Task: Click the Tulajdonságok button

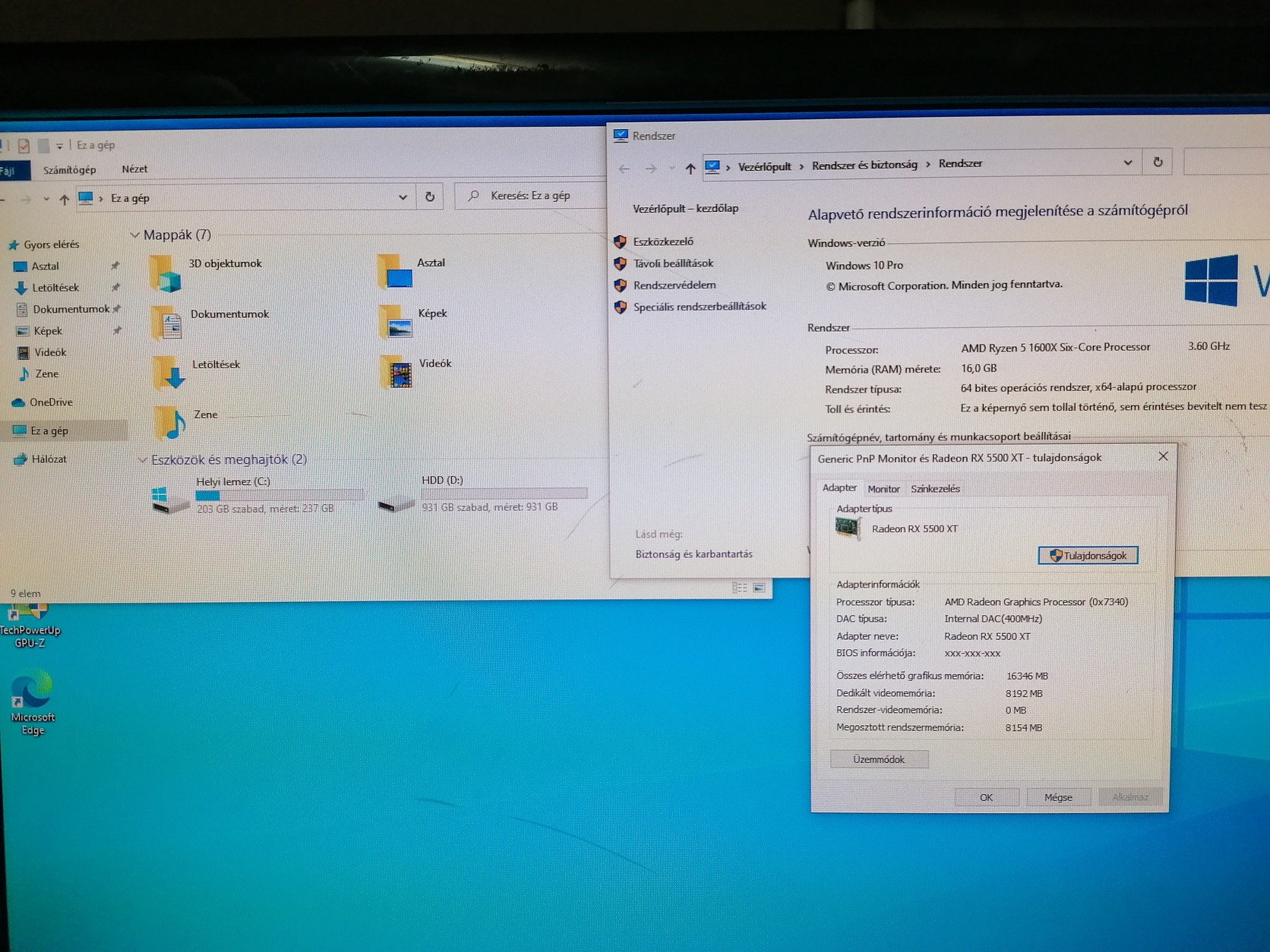Action: click(x=1088, y=556)
